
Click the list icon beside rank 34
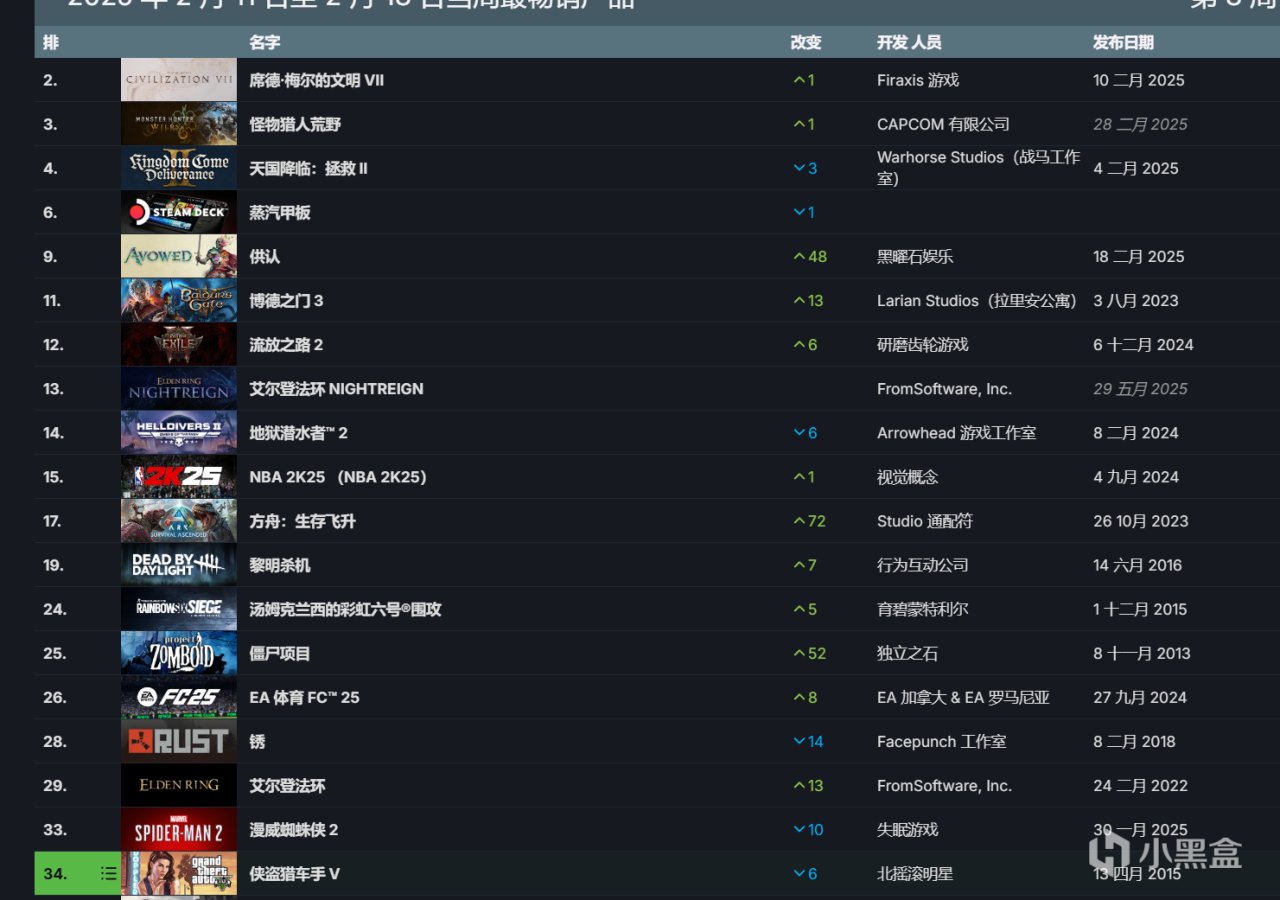tap(108, 874)
